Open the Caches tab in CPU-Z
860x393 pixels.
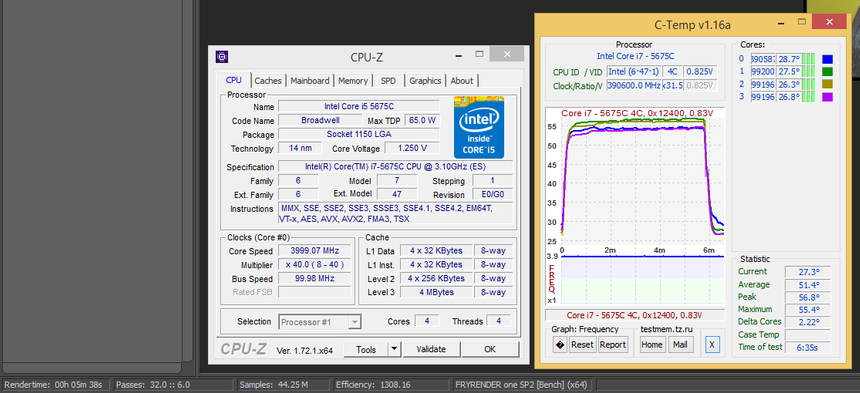pyautogui.click(x=268, y=81)
